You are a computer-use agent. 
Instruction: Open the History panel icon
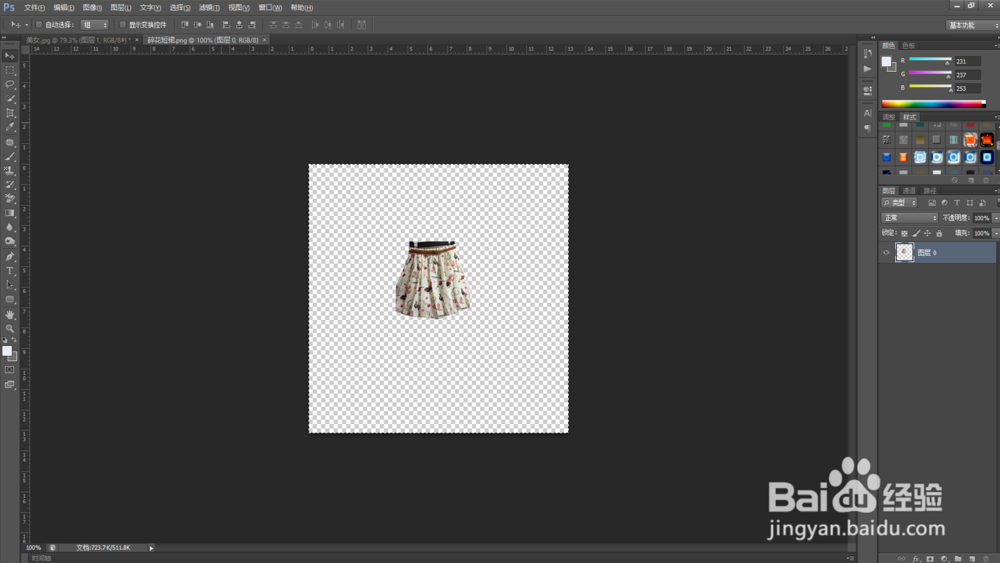pos(867,54)
